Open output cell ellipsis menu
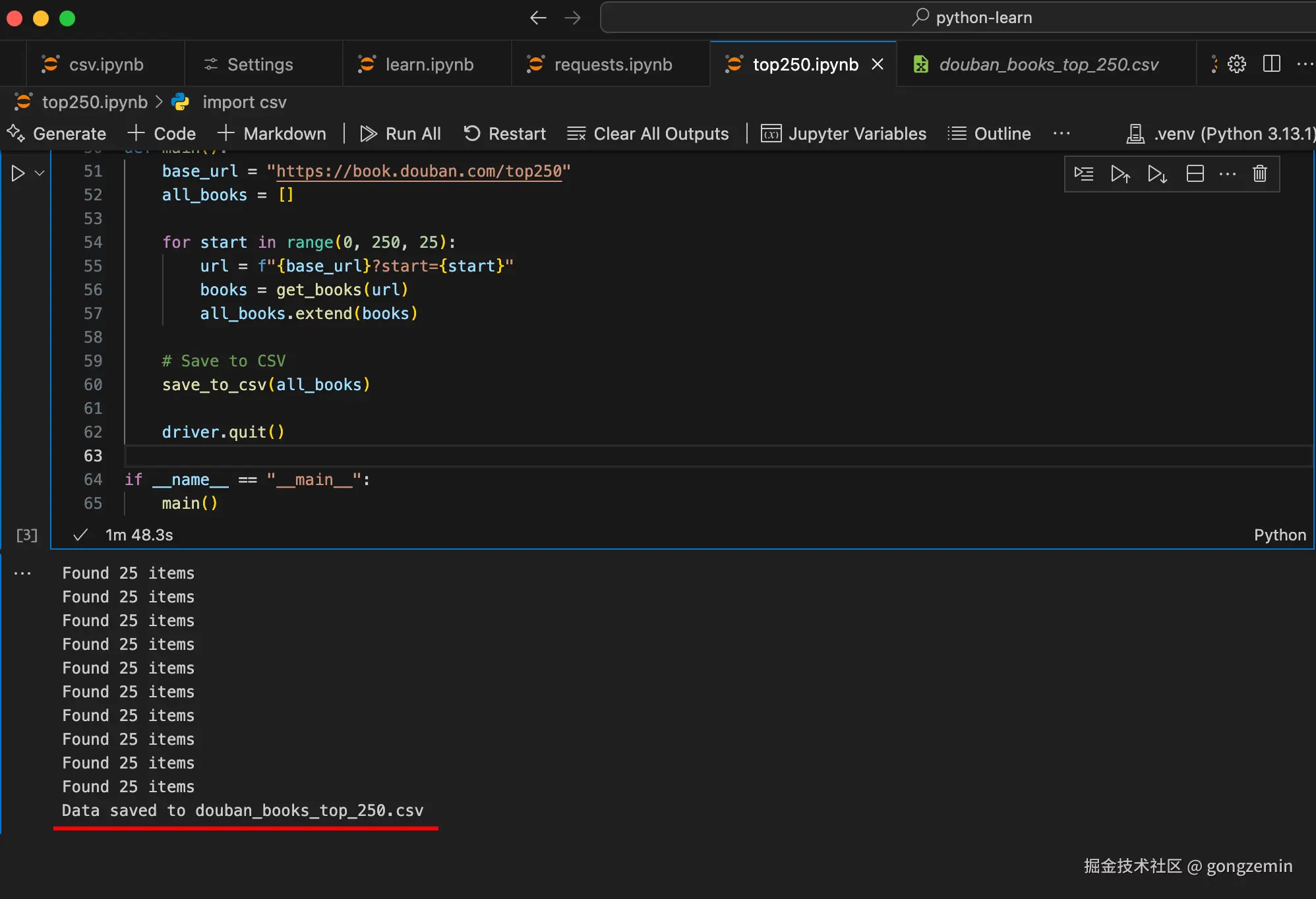 click(22, 573)
